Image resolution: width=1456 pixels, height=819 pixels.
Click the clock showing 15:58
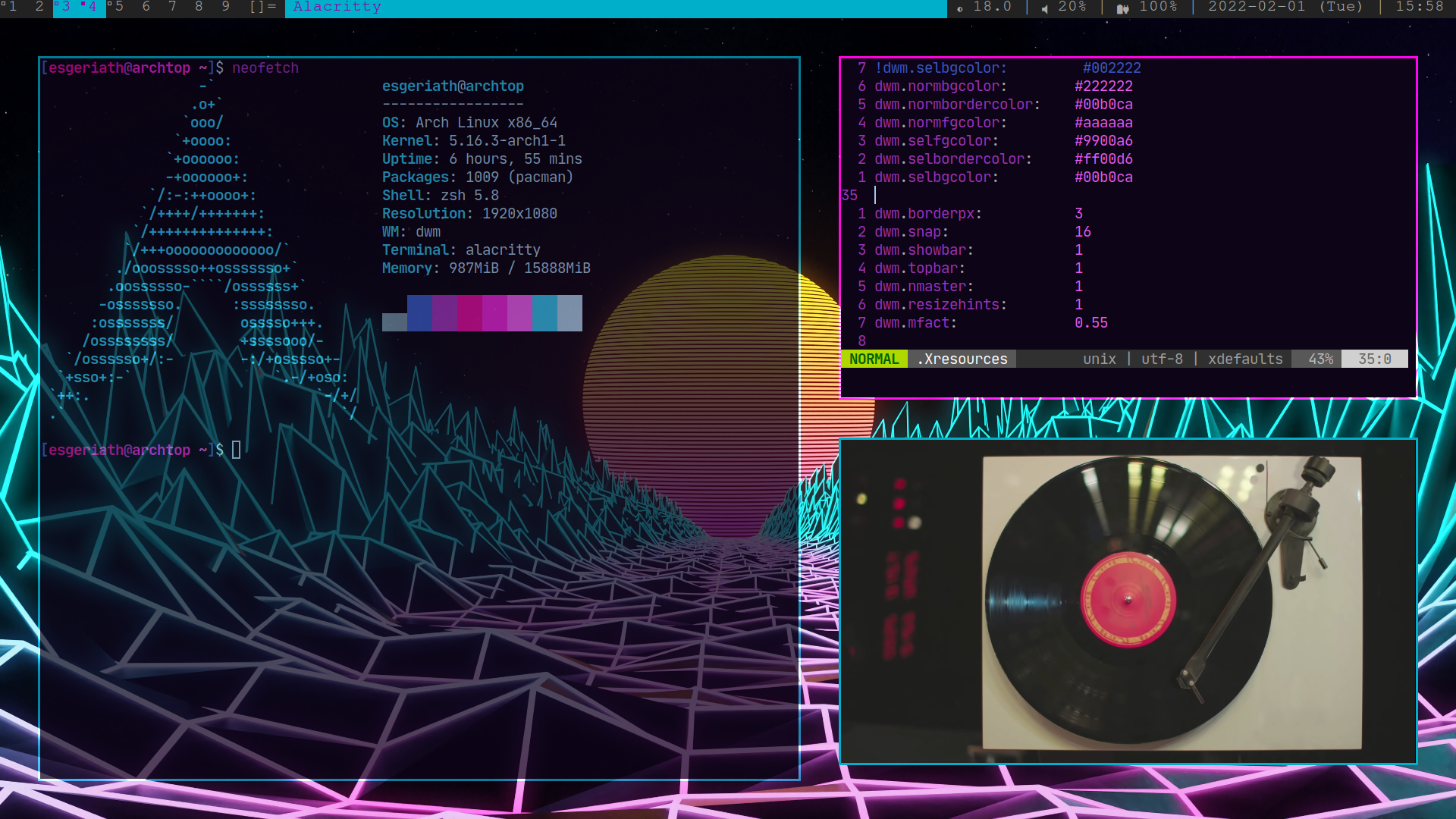tap(1420, 7)
